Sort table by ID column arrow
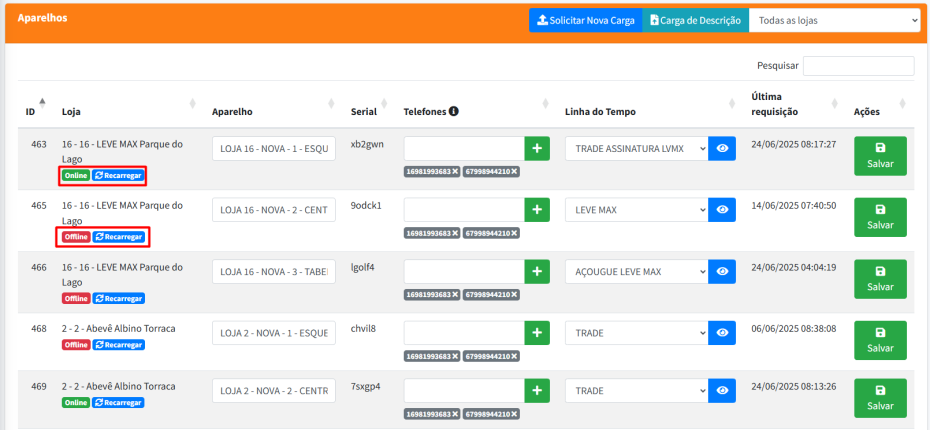This screenshot has height=430, width=930. (x=41, y=101)
